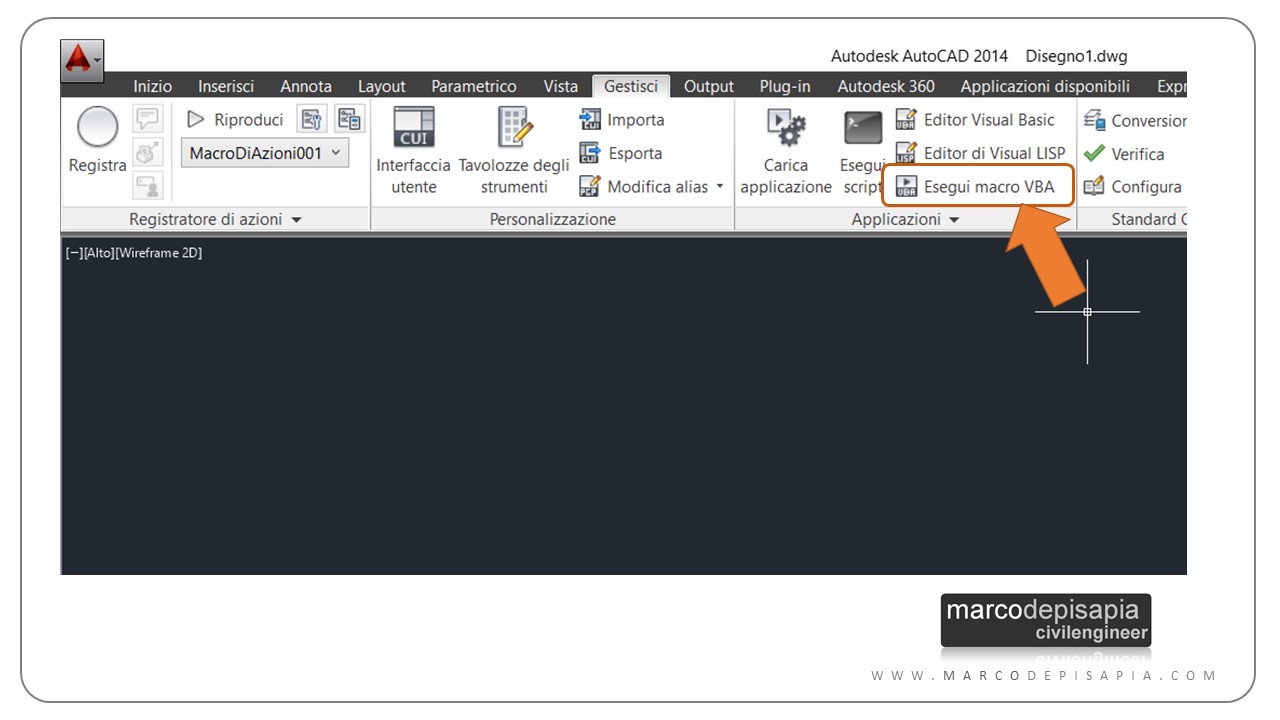Run Esegui macro VBA icon
This screenshot has width=1280, height=720.
pyautogui.click(x=906, y=186)
